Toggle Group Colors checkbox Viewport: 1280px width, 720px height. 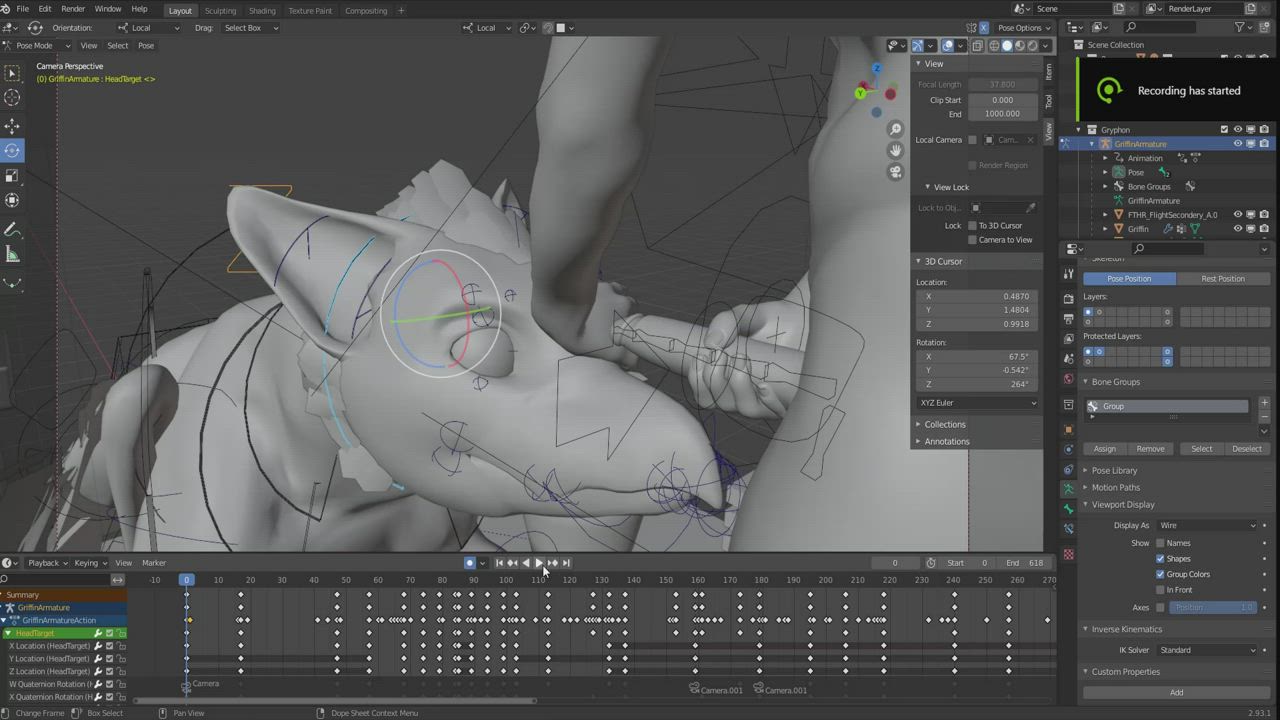(x=1160, y=574)
